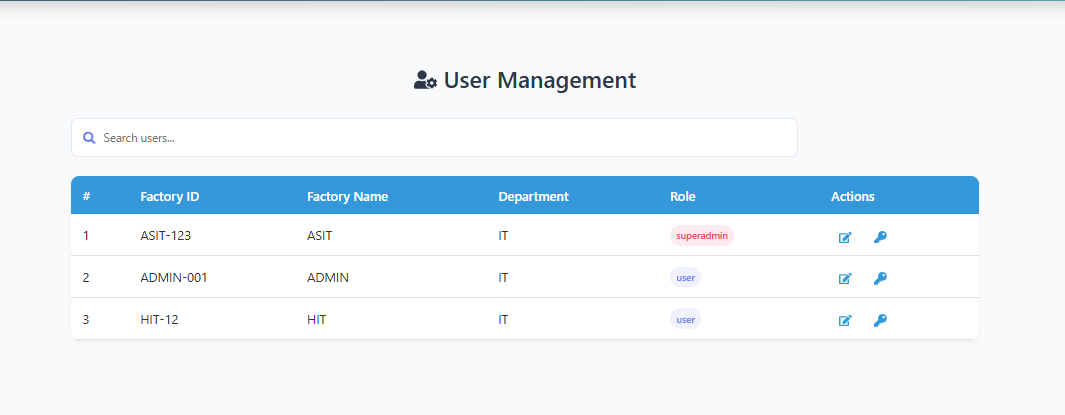Click the user badge in ADMIN-001 row
This screenshot has height=415, width=1065.
(x=685, y=277)
